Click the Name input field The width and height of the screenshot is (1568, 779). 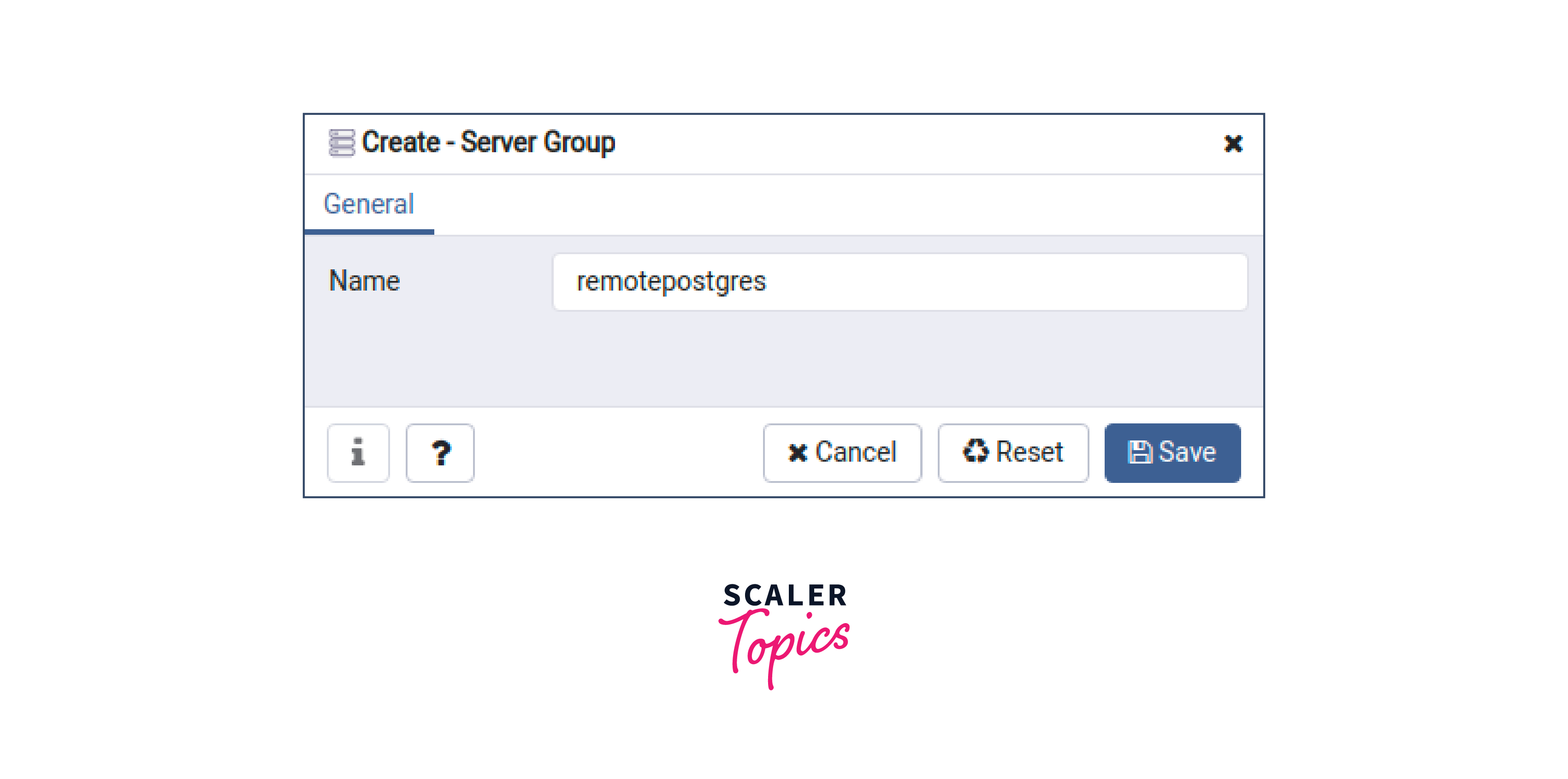[899, 282]
